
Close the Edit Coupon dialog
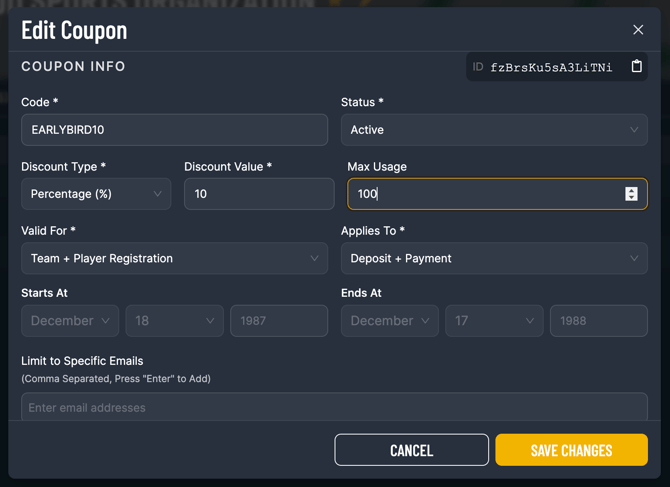click(638, 30)
